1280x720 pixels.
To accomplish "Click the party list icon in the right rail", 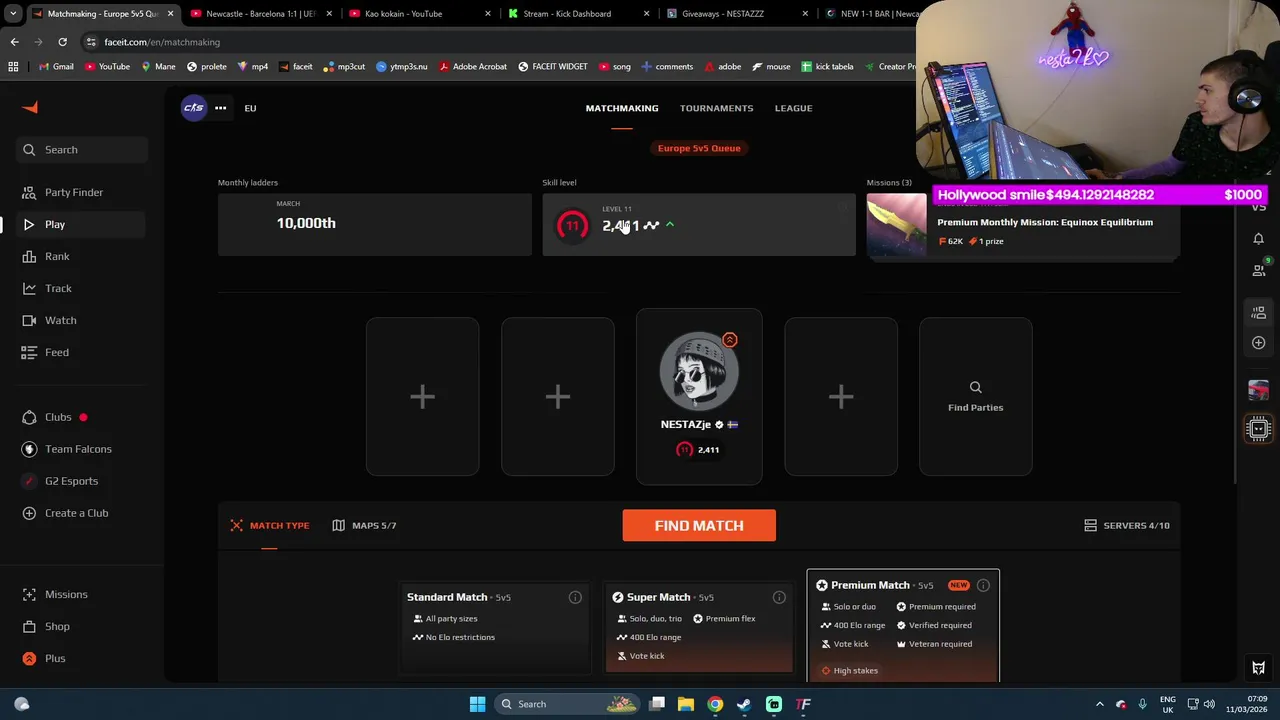I will [1258, 313].
